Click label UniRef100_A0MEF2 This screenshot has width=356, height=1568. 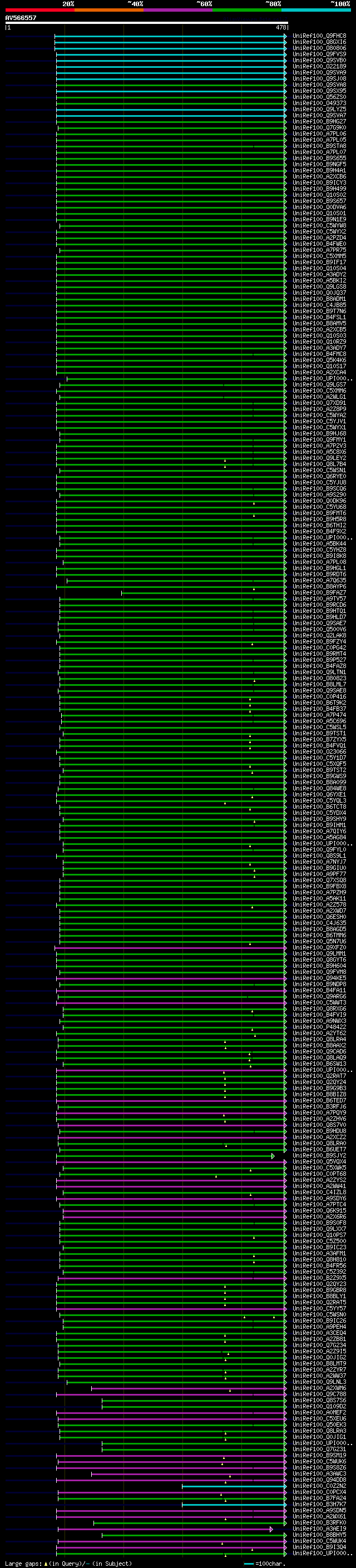(319, 1412)
